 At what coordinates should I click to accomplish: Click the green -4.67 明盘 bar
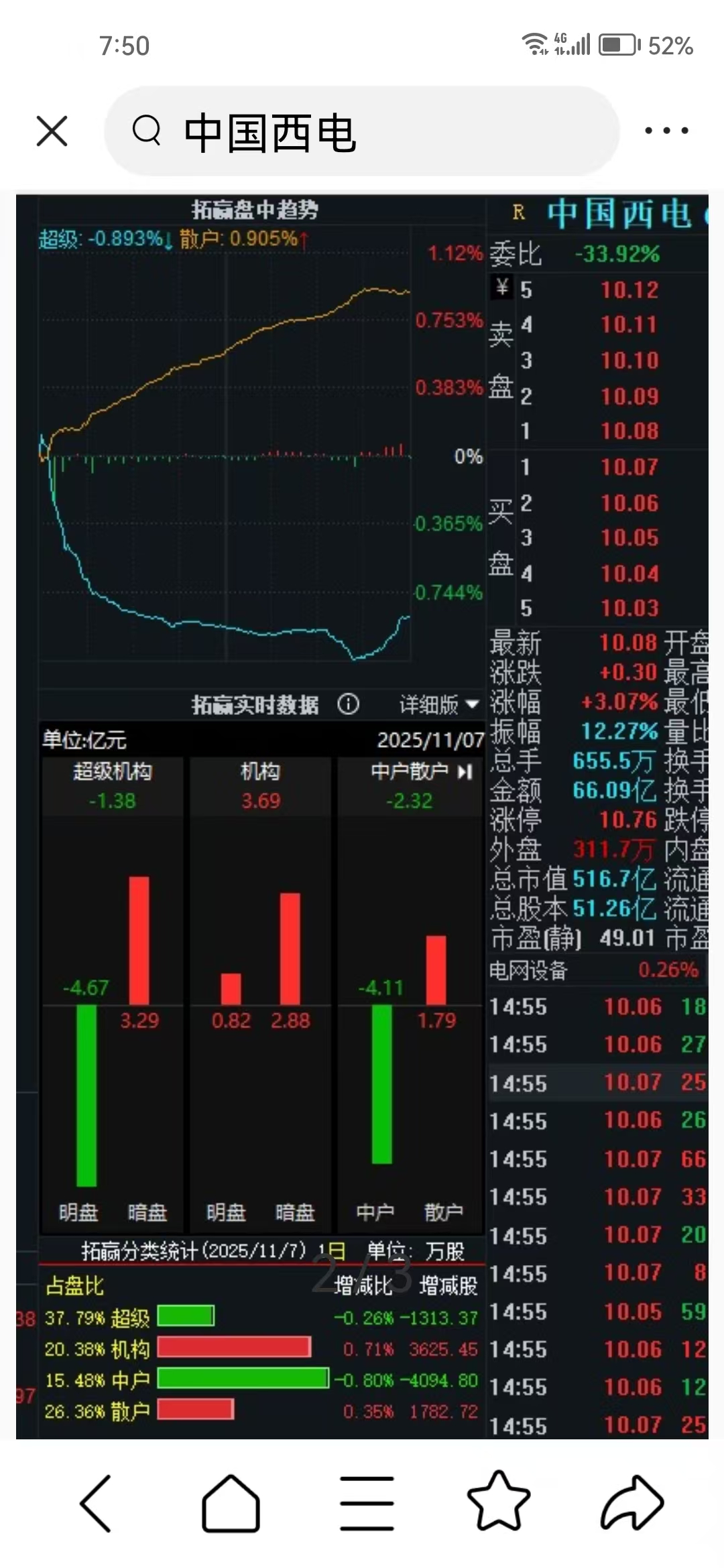click(x=86, y=1095)
